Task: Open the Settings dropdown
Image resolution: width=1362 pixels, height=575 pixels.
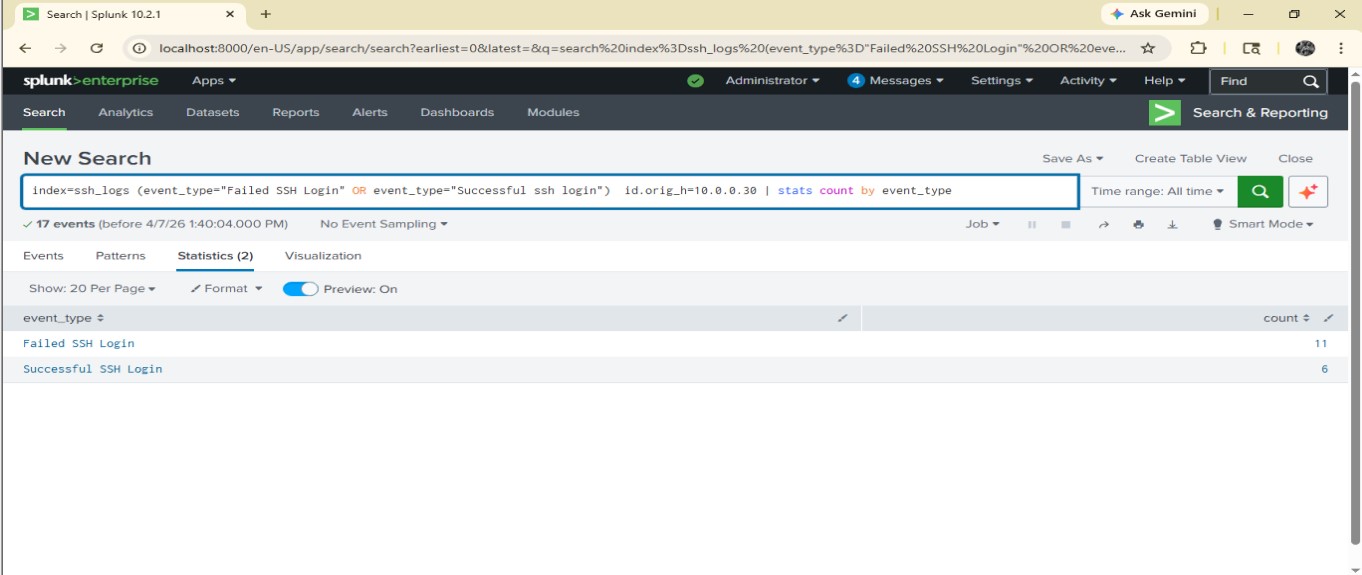Action: point(1003,81)
